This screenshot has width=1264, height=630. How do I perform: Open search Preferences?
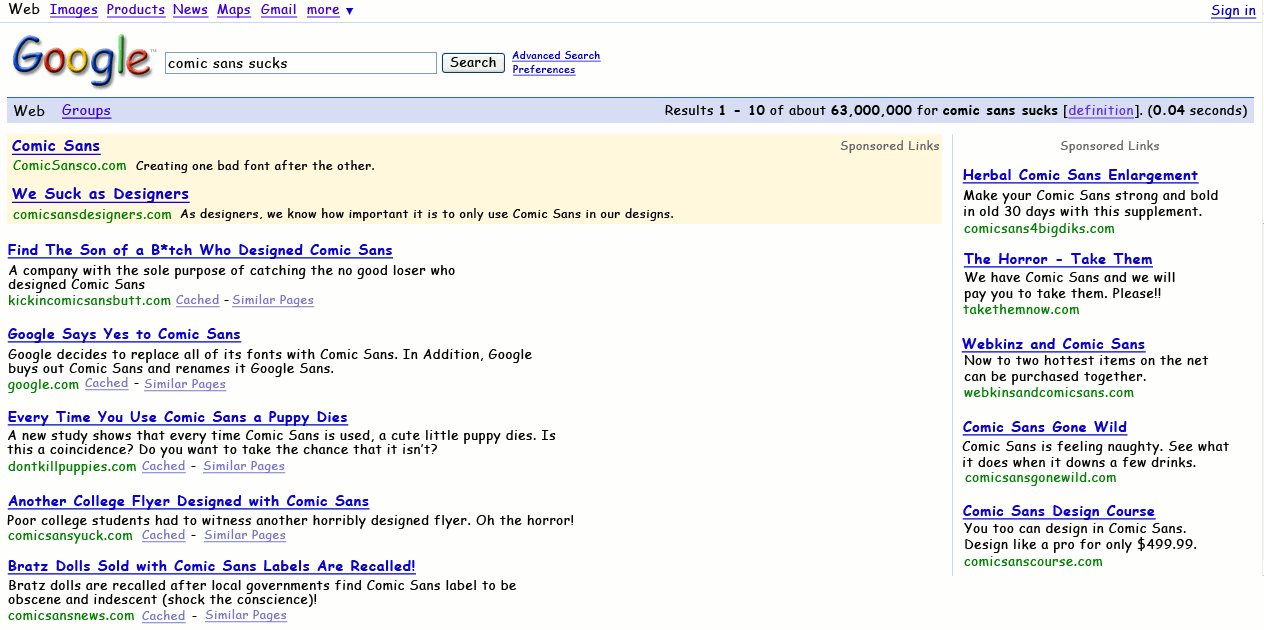(x=544, y=70)
